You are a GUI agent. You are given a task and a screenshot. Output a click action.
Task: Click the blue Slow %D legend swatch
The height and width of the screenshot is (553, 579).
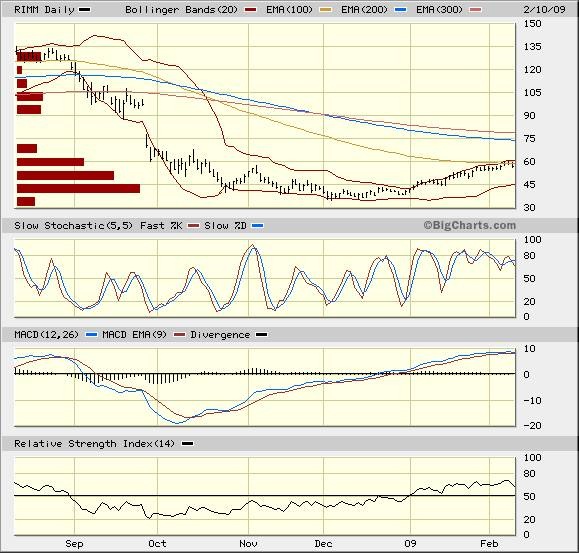point(258,226)
